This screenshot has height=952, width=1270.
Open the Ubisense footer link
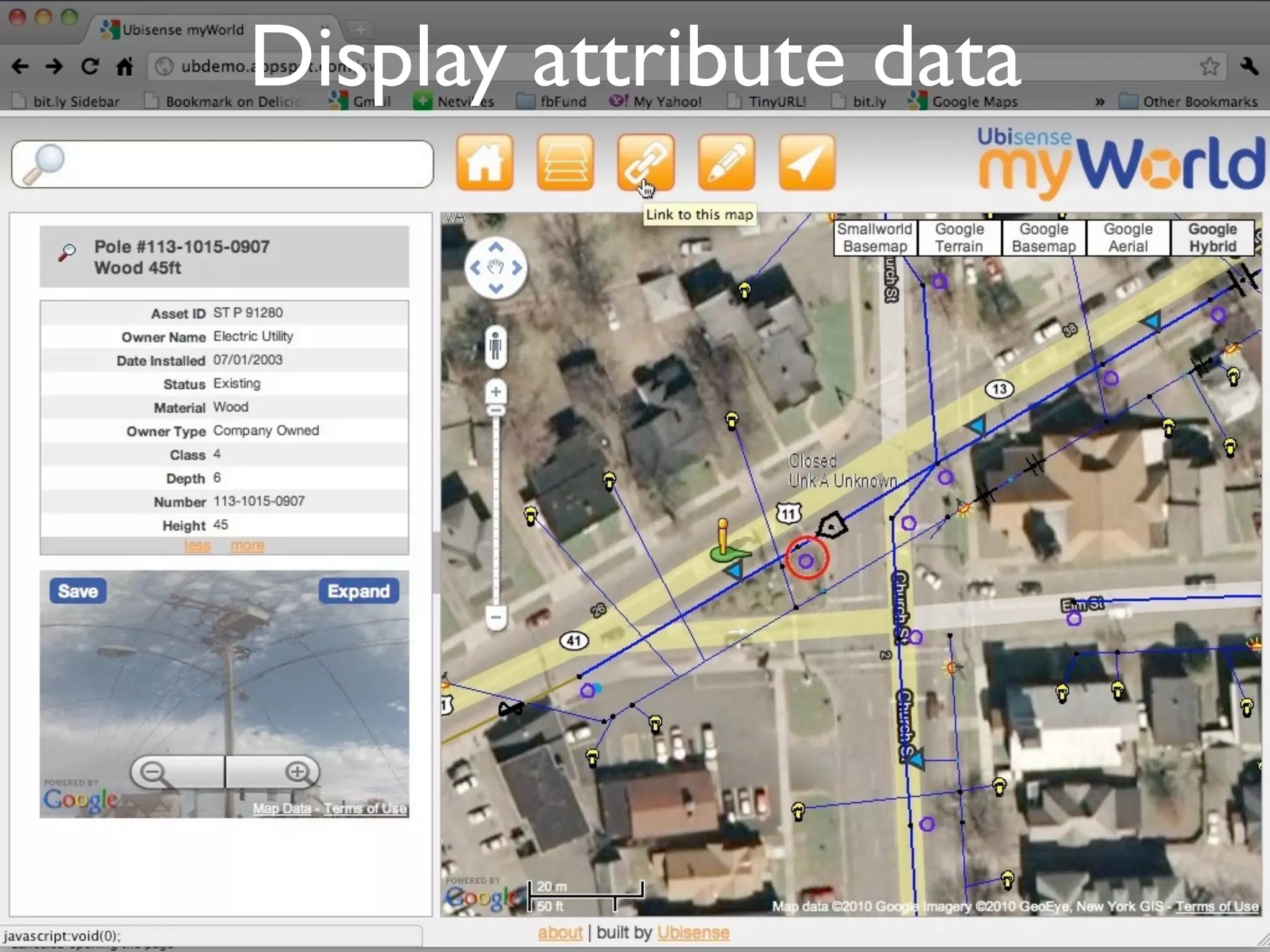(693, 932)
